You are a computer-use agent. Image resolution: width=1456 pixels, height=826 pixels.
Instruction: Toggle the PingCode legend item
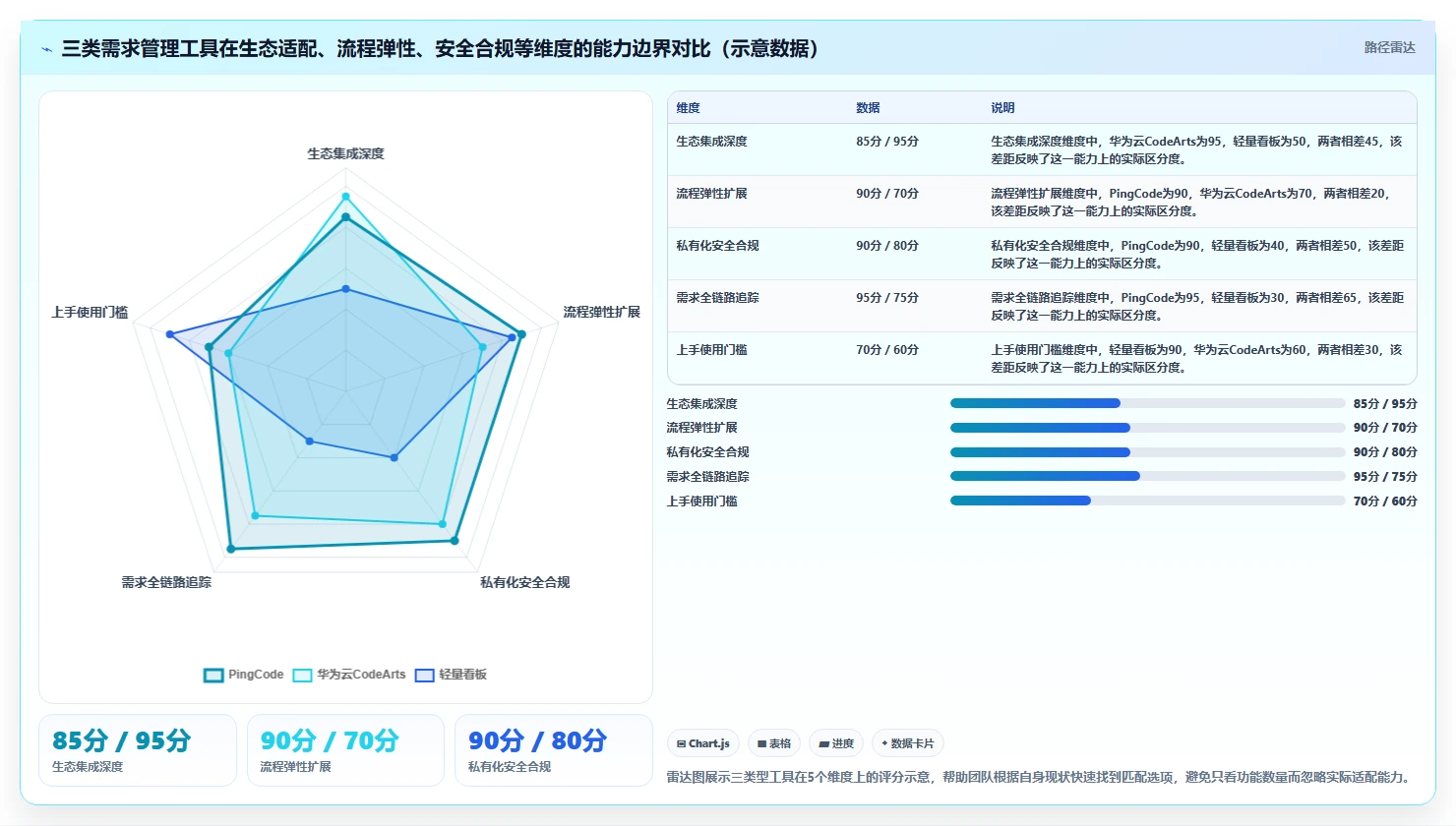tap(243, 675)
